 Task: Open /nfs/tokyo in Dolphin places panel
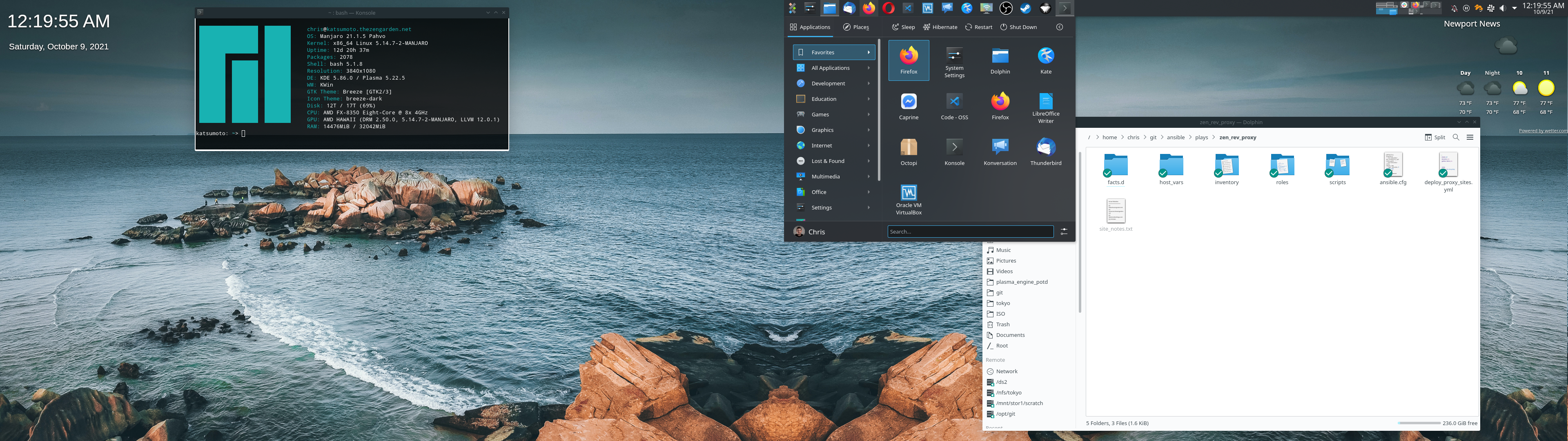pos(1009,392)
